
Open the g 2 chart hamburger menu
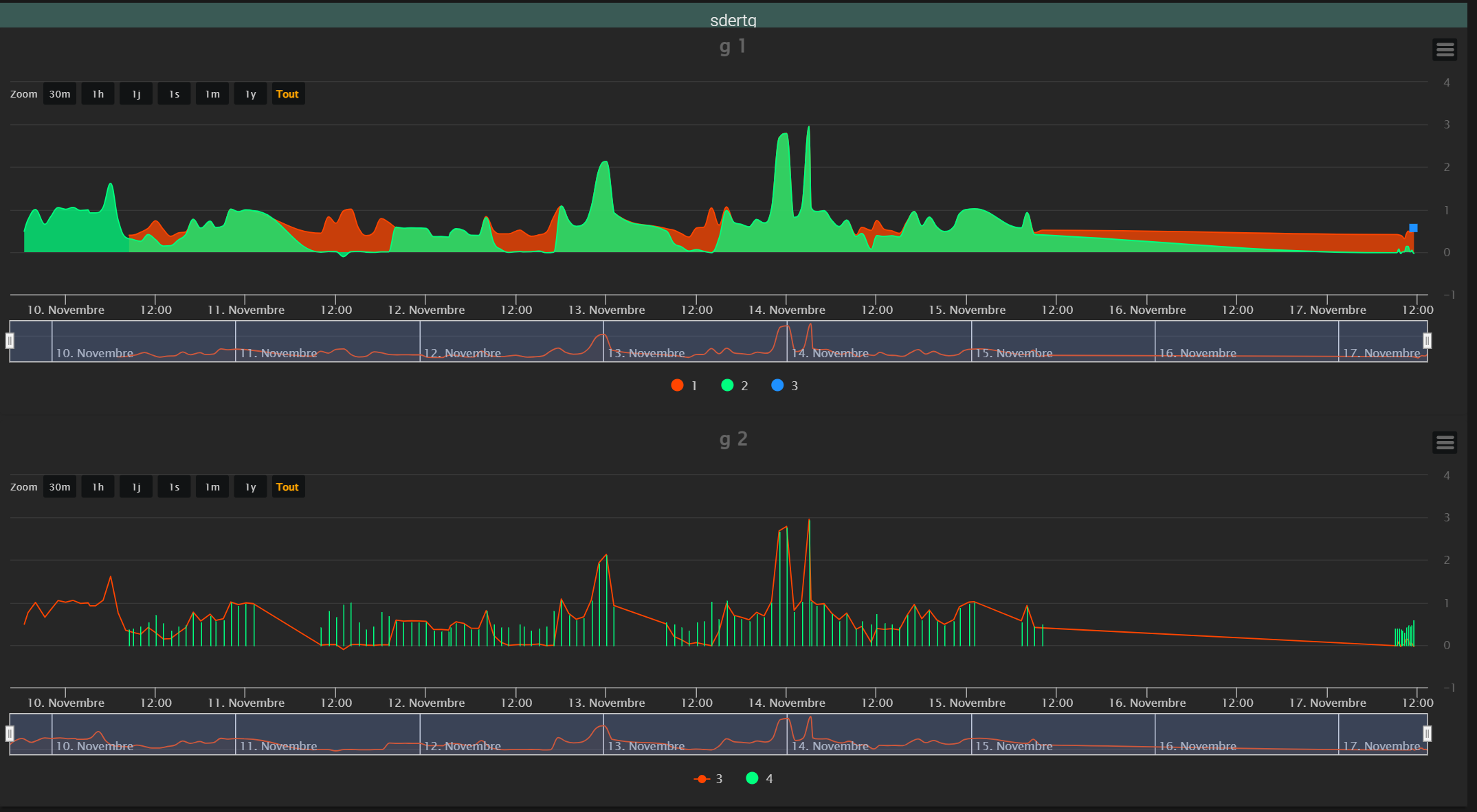[x=1445, y=442]
